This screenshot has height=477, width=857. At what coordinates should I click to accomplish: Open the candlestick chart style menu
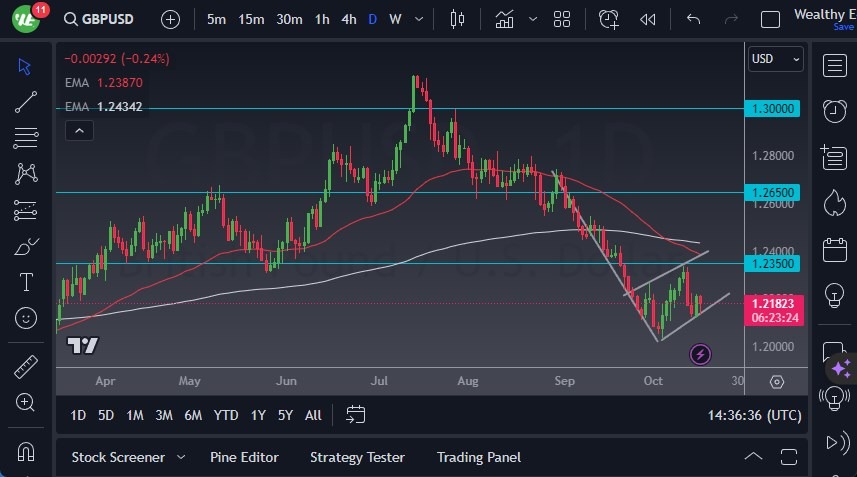458,19
